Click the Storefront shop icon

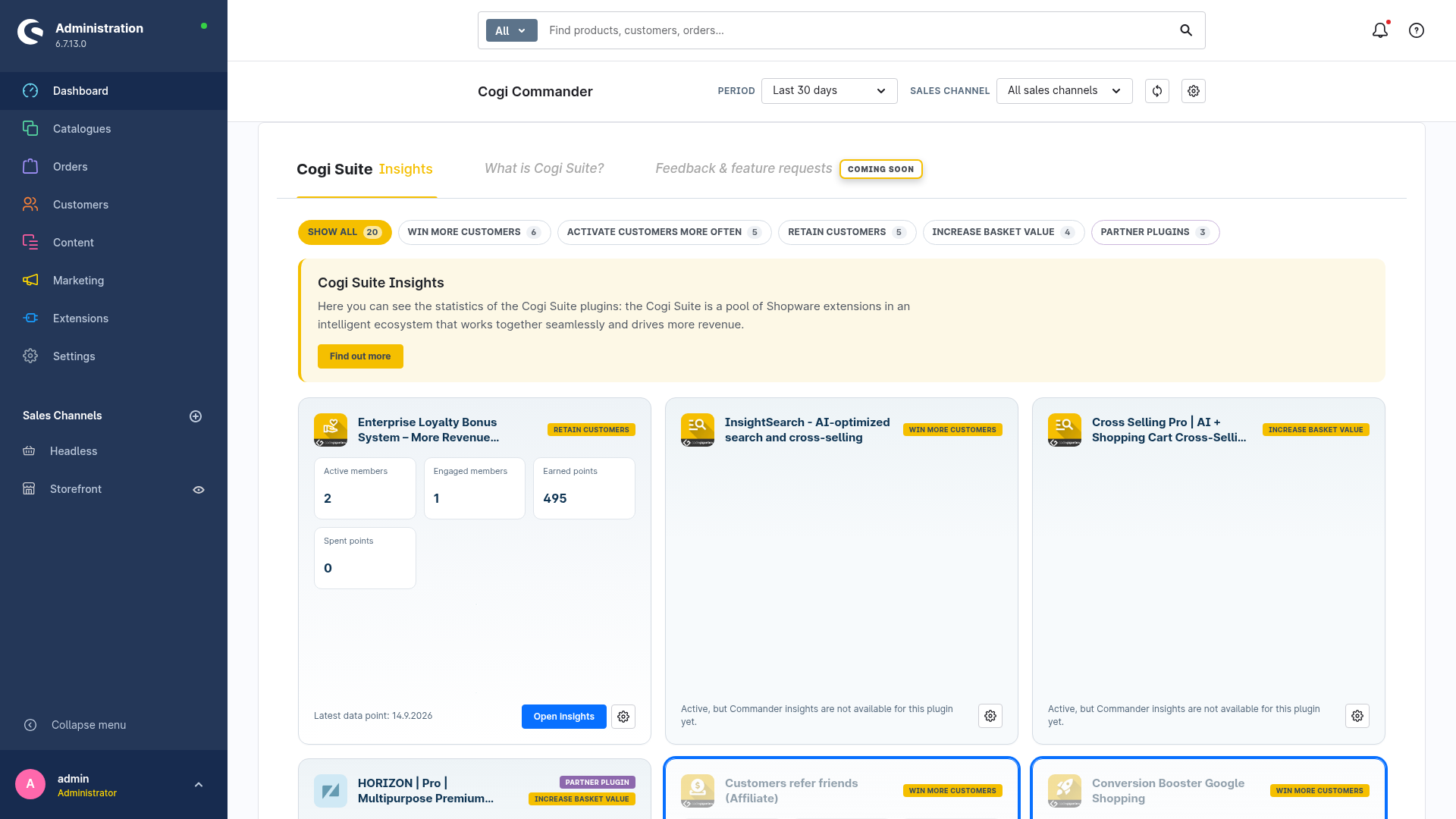coord(29,489)
